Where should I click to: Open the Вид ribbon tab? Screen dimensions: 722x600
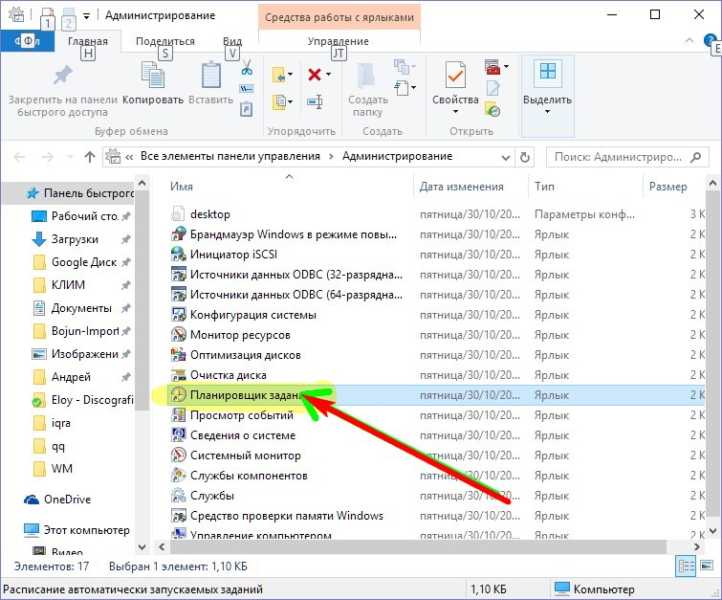point(233,41)
